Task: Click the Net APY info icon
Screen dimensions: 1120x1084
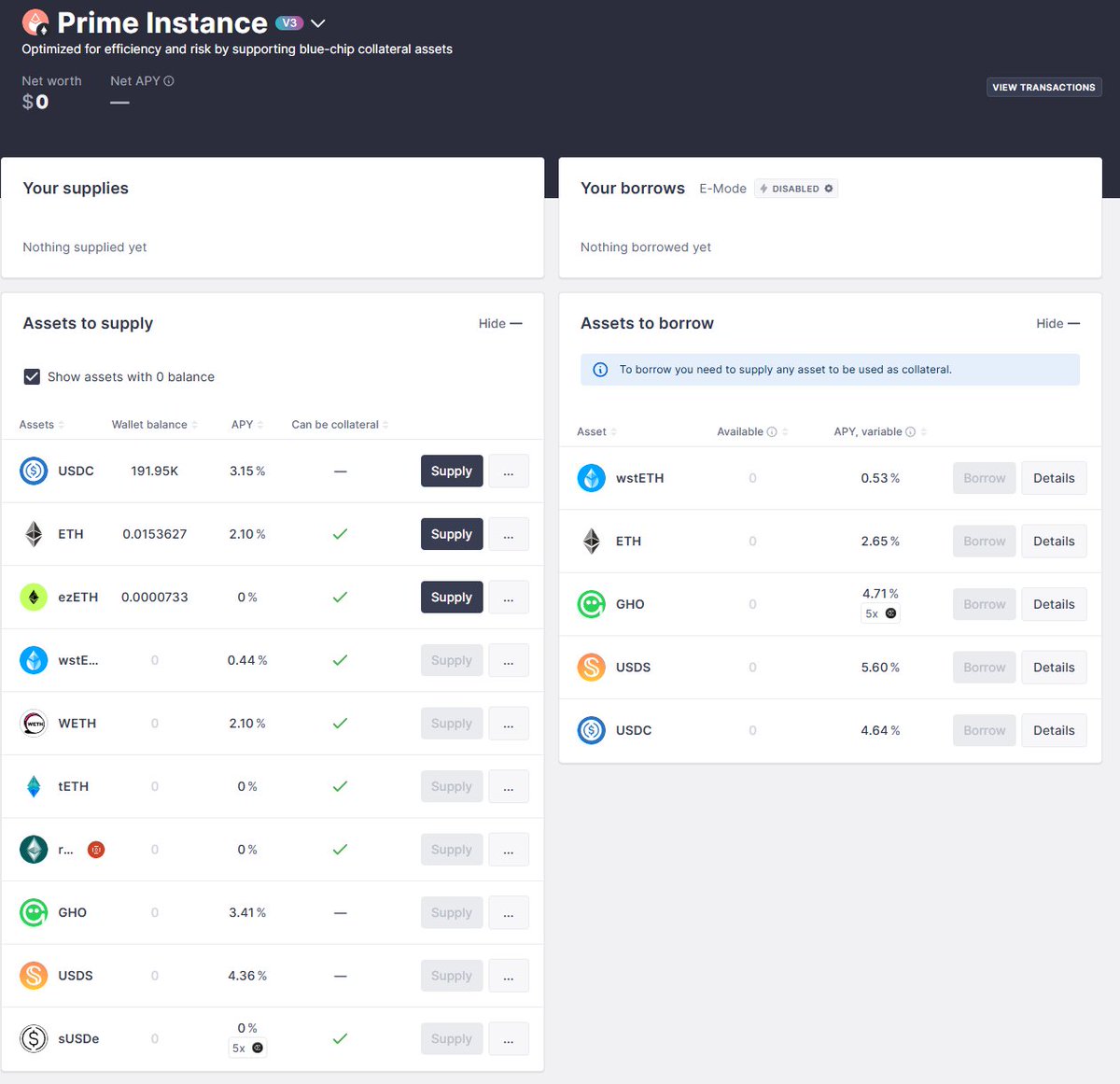Action: point(169,81)
